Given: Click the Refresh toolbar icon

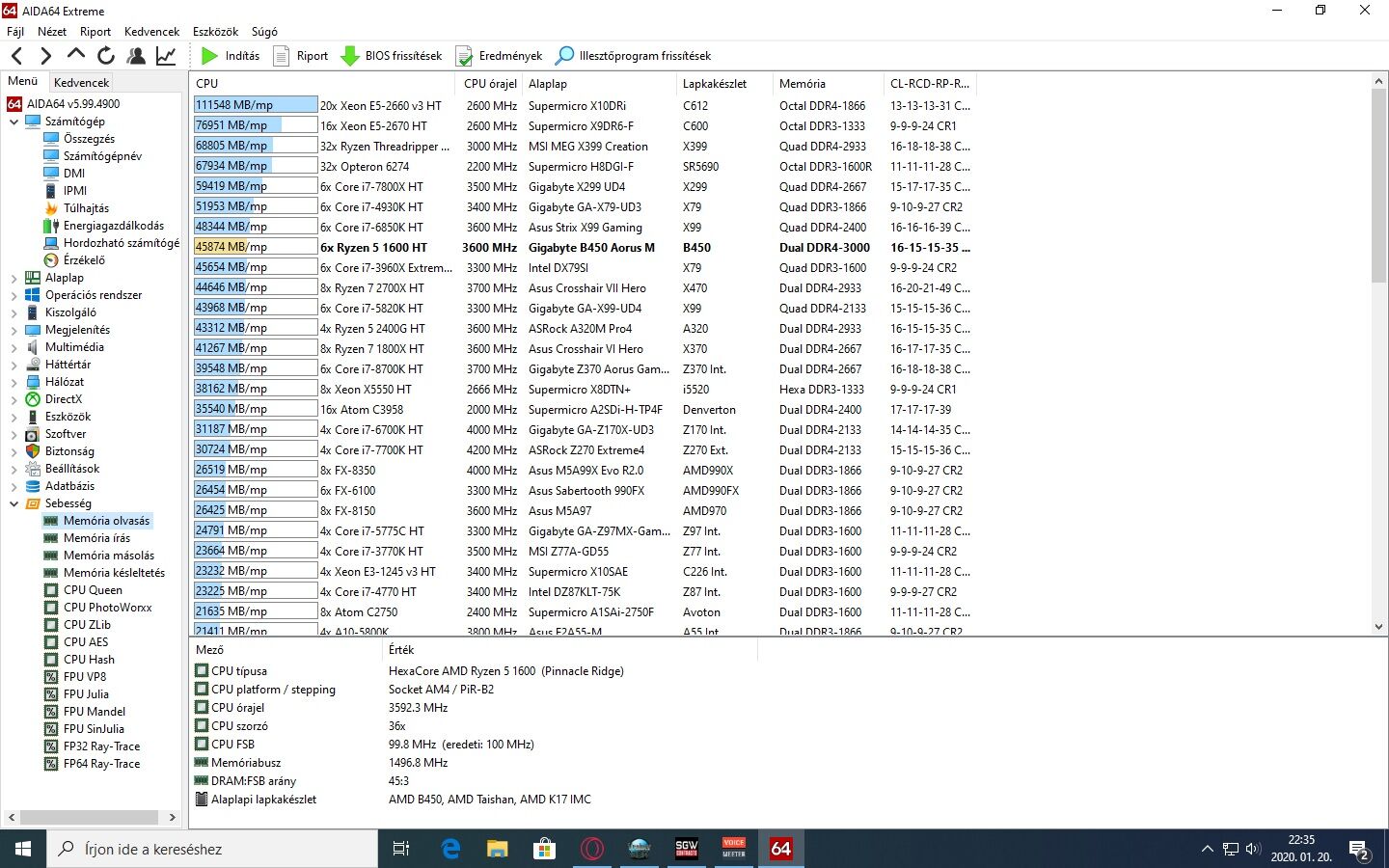Looking at the screenshot, I should 106,56.
